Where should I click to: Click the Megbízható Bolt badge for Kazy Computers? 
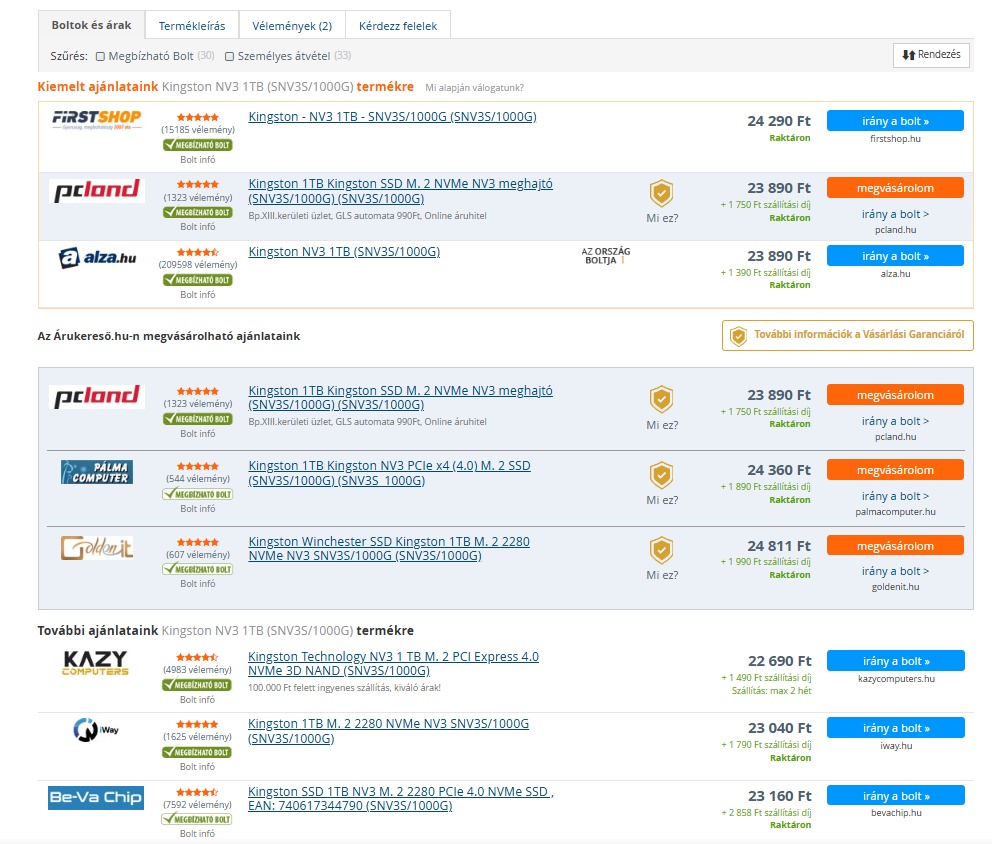tap(197, 685)
